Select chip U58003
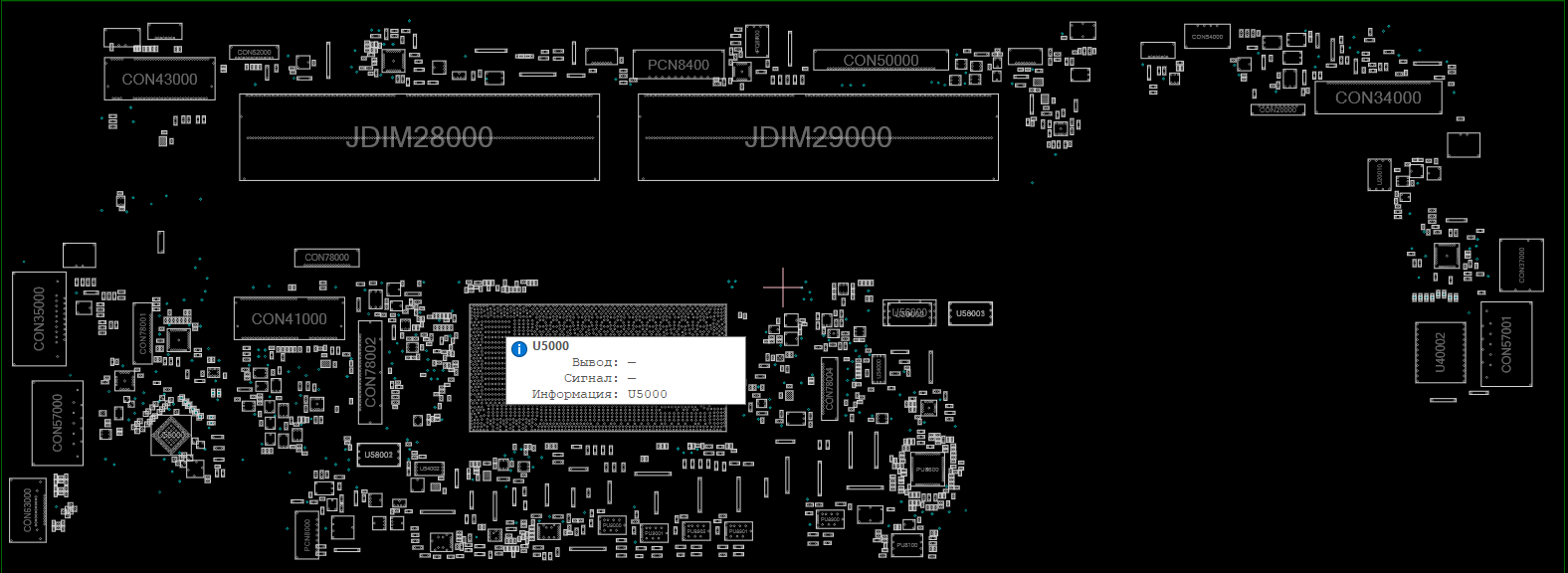The height and width of the screenshot is (573, 1568). click(x=970, y=313)
